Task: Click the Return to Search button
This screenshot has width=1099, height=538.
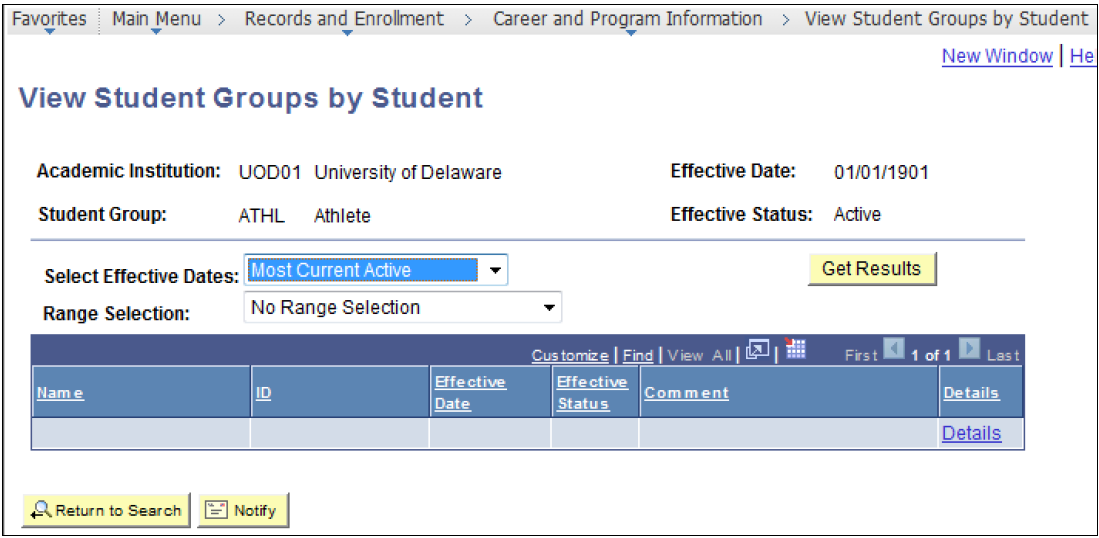Action: click(107, 511)
